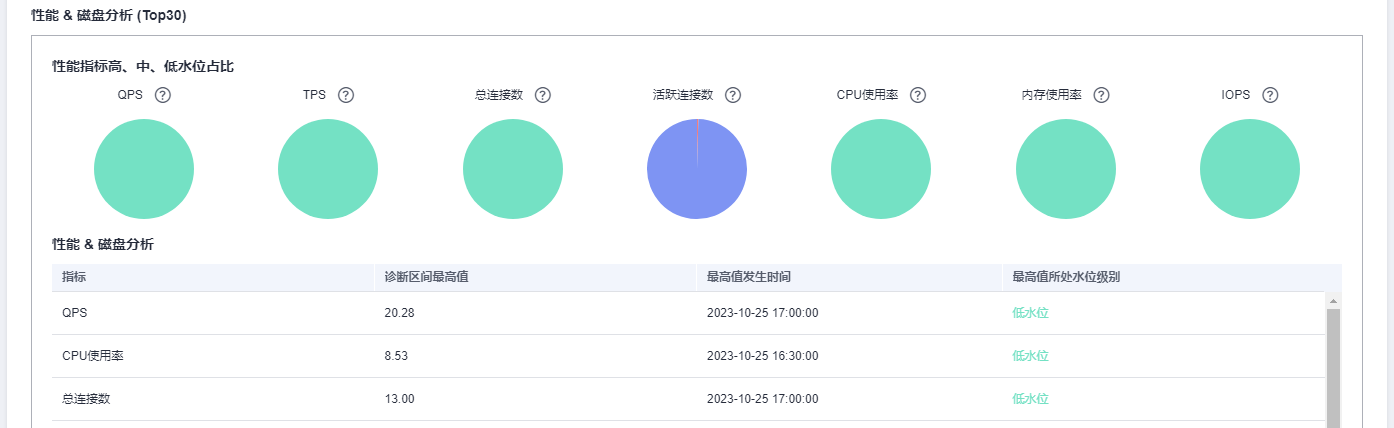Click the blue 活跃连接数 pie chart
Image resolution: width=1394 pixels, height=428 pixels.
(697, 169)
